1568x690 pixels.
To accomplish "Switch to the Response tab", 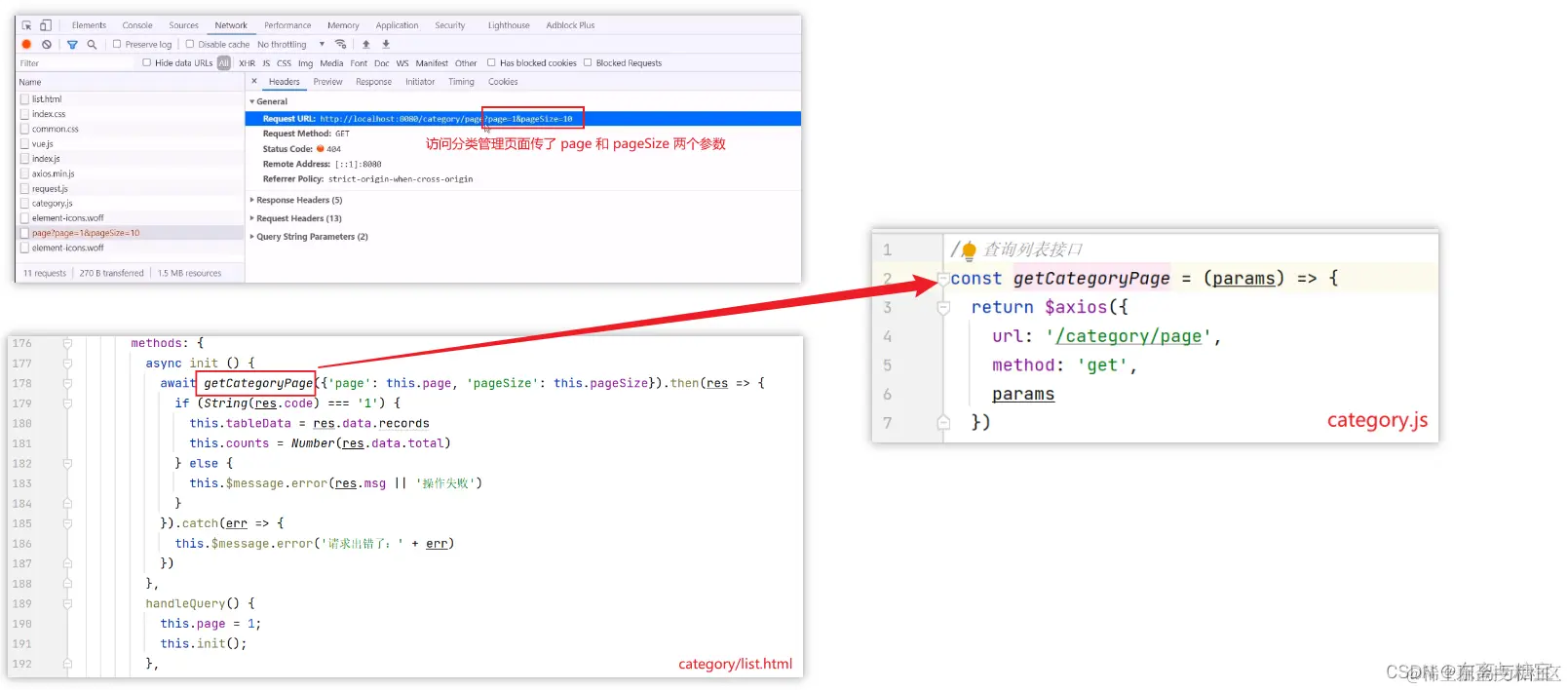I will tap(373, 82).
